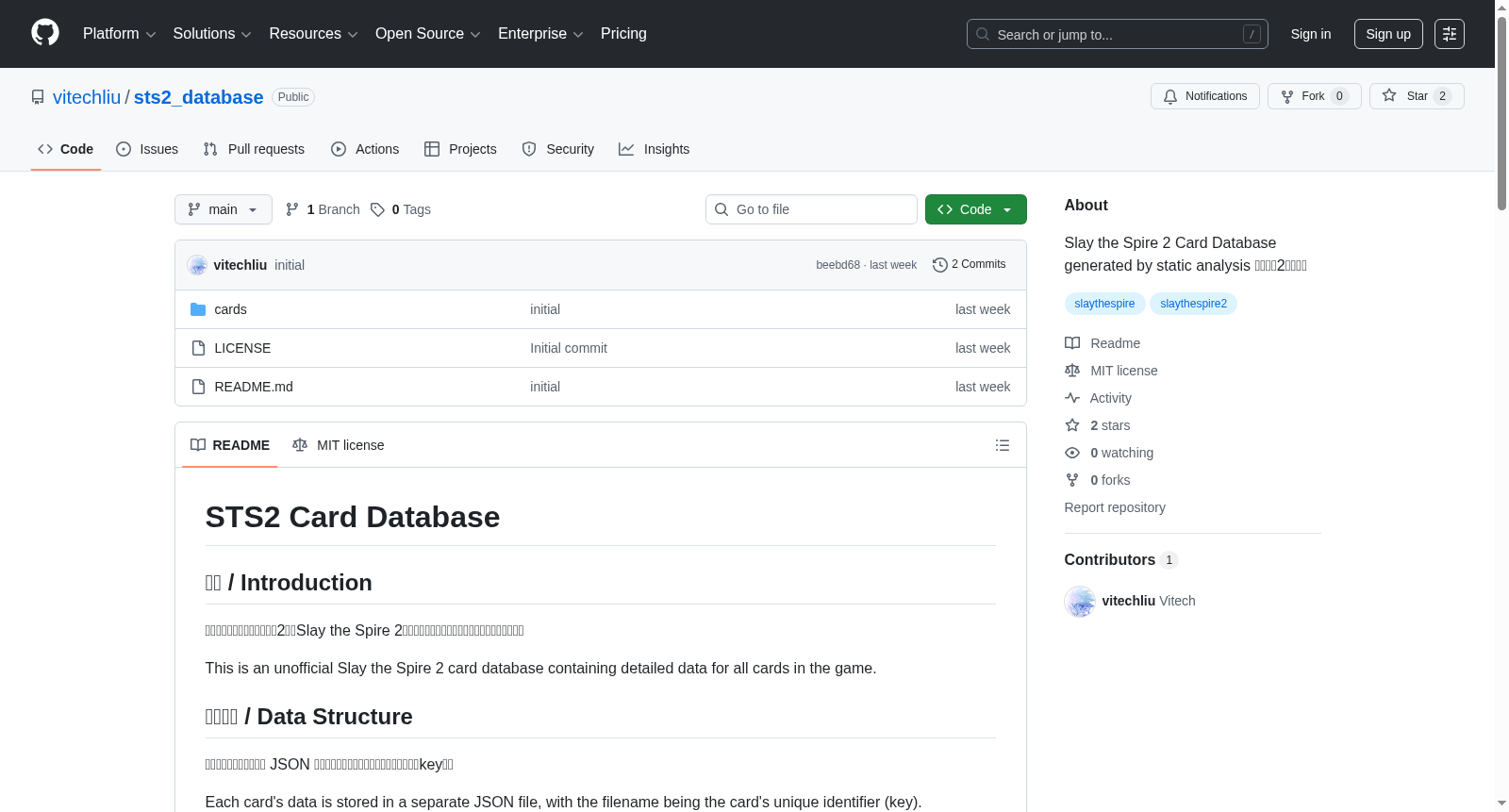
Task: Click the vitechliu avatar in commit row
Action: coord(197,265)
